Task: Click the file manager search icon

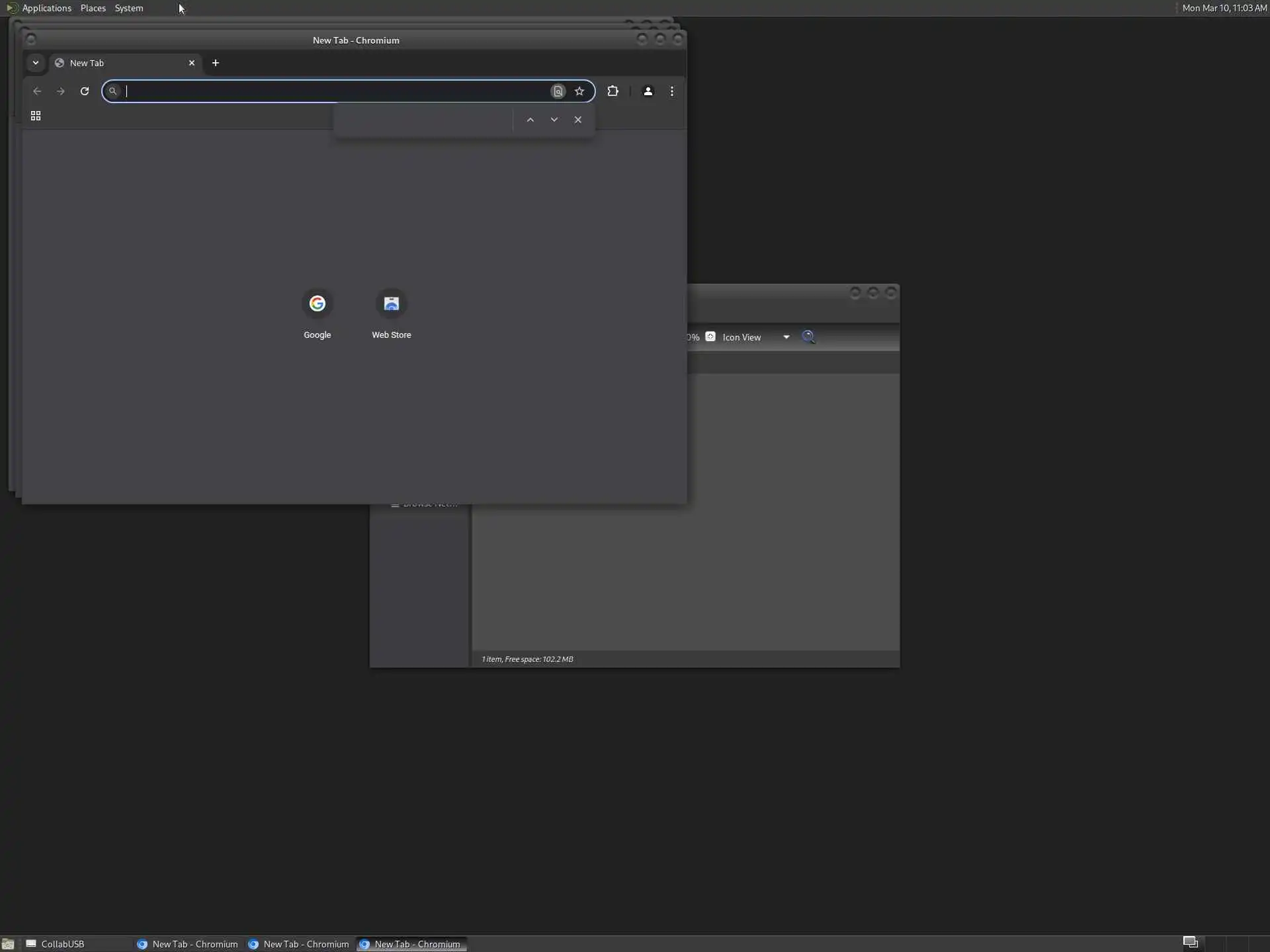Action: pos(808,337)
